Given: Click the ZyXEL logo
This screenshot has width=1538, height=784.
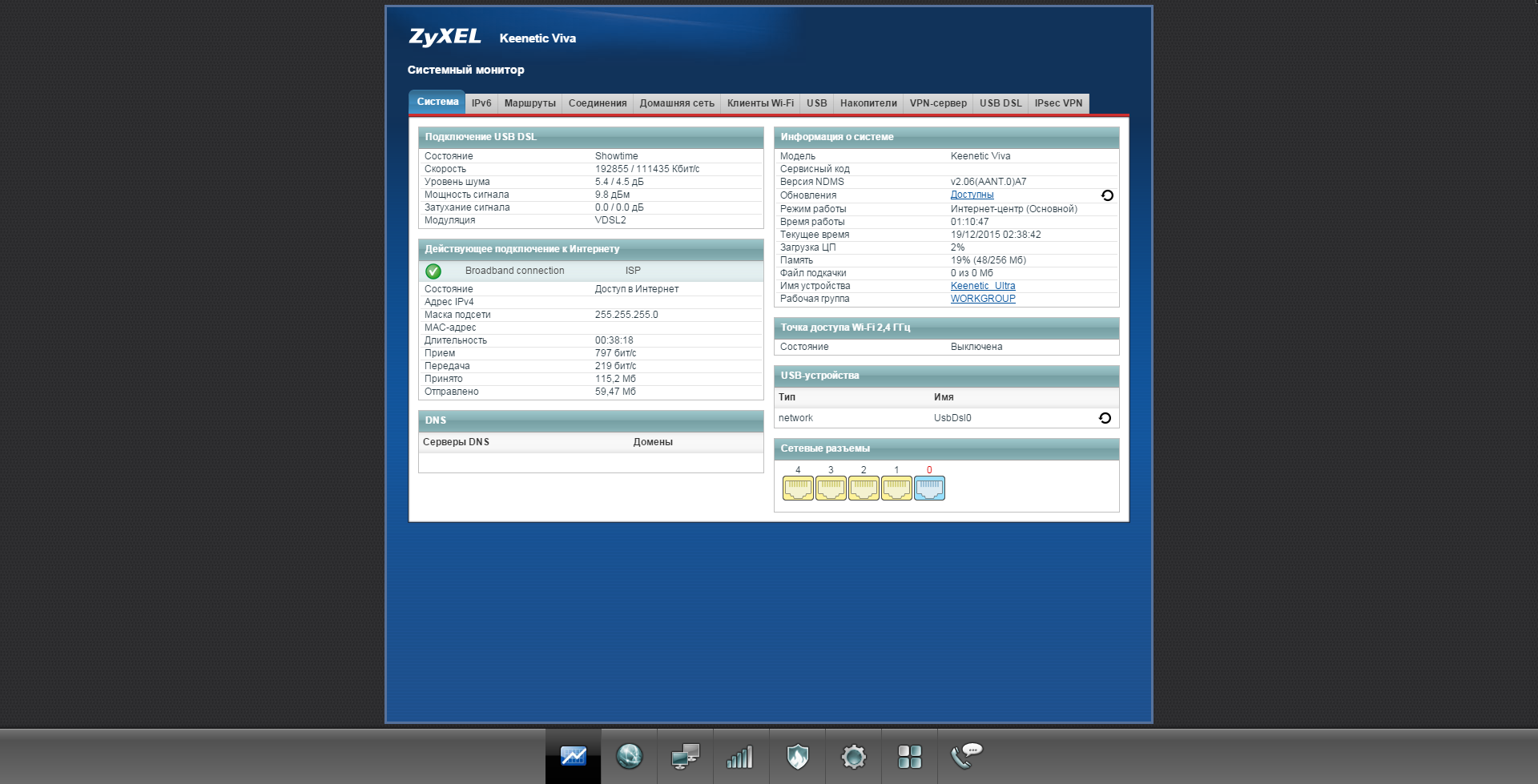Looking at the screenshot, I should click(445, 37).
